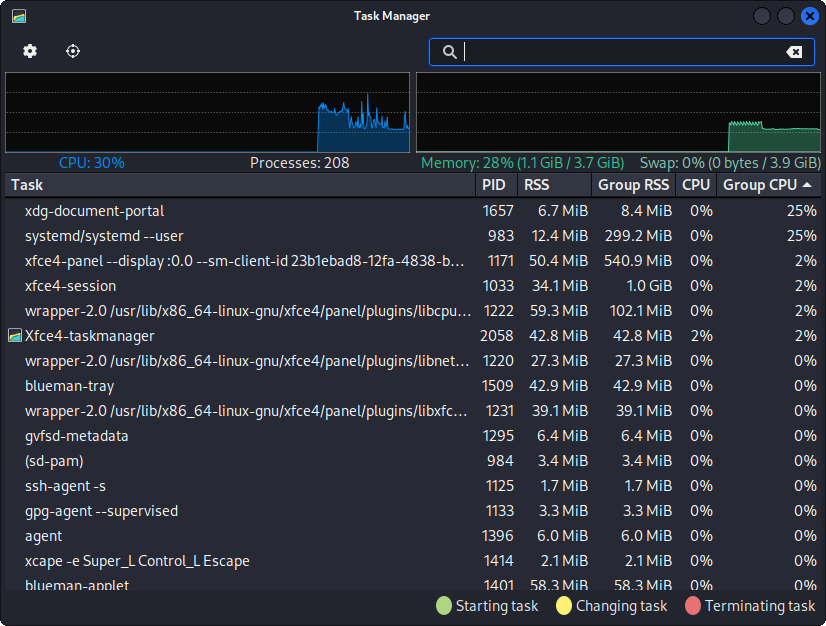The height and width of the screenshot is (626, 826).
Task: Click the Swap: 0% label
Action: 730,163
